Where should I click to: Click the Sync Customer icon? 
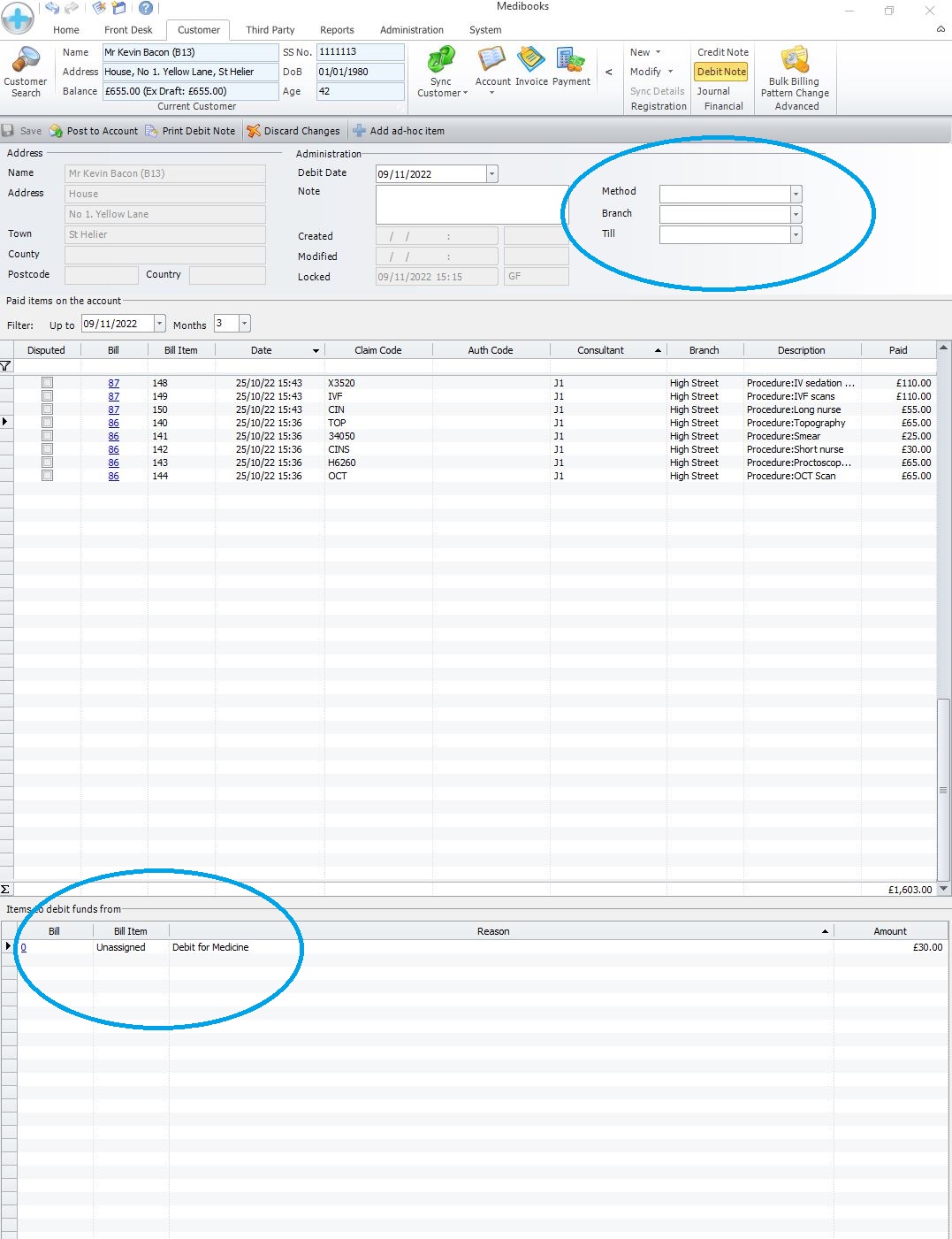(441, 60)
